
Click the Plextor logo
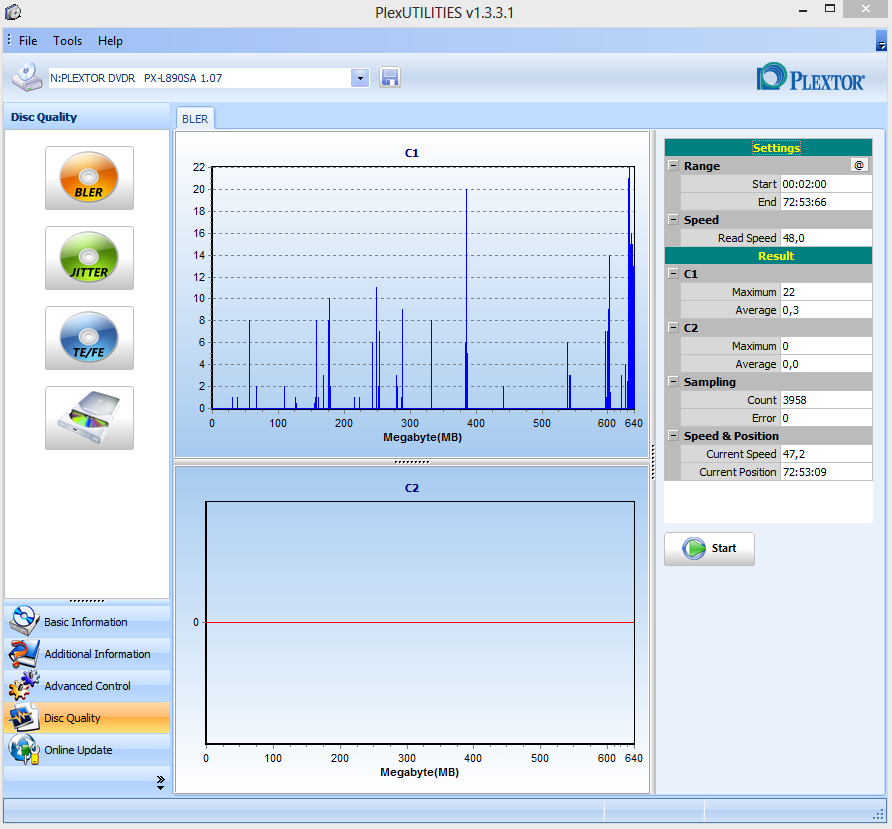tap(810, 78)
